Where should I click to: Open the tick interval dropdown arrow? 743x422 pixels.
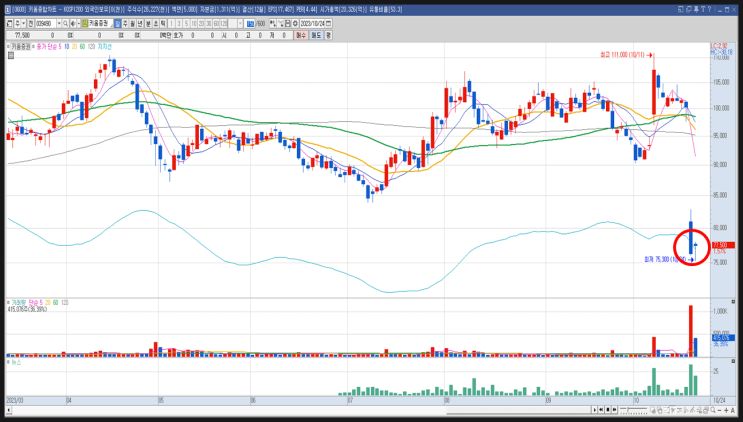click(240, 23)
